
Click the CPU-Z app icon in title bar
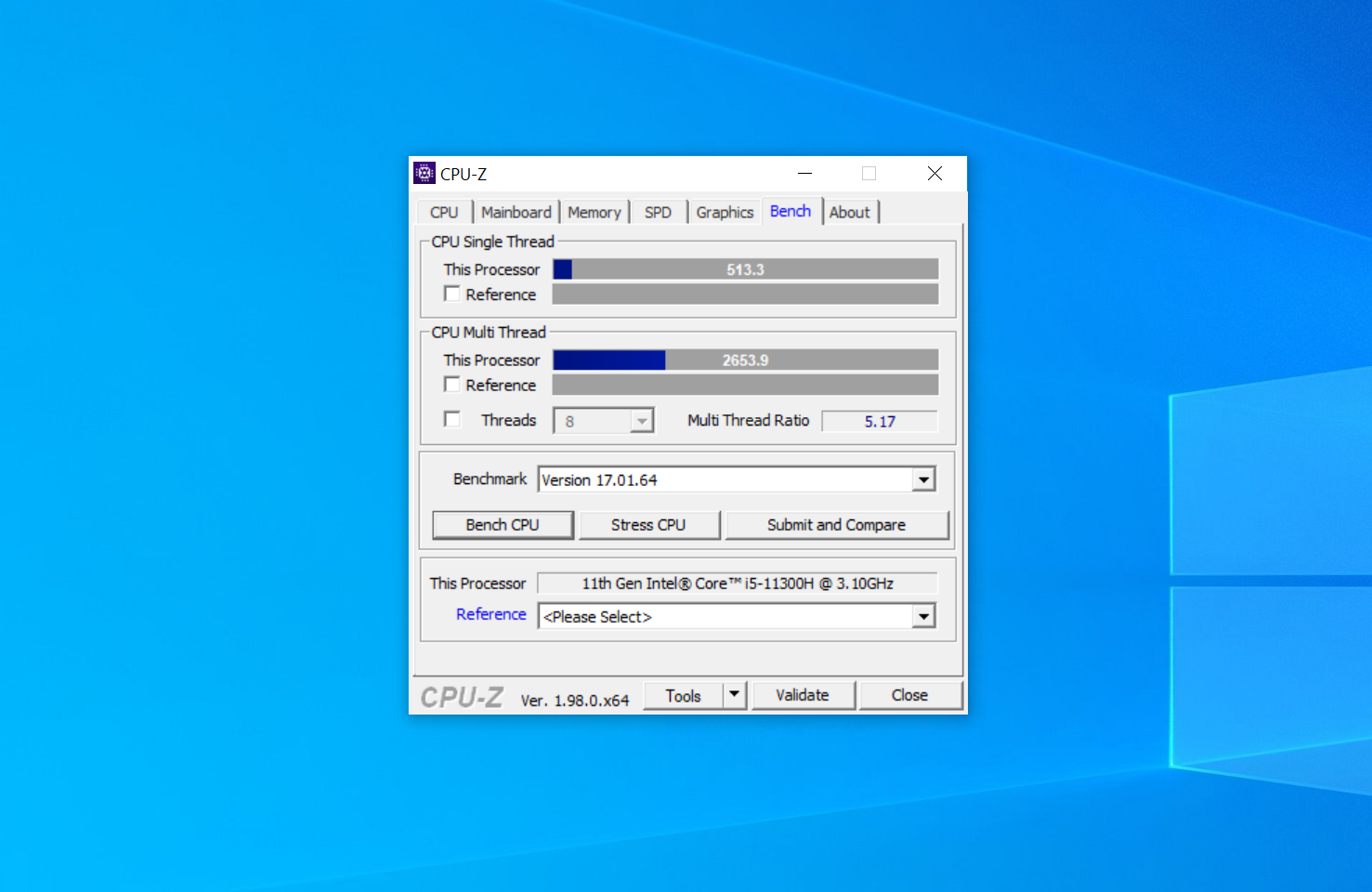pyautogui.click(x=425, y=174)
